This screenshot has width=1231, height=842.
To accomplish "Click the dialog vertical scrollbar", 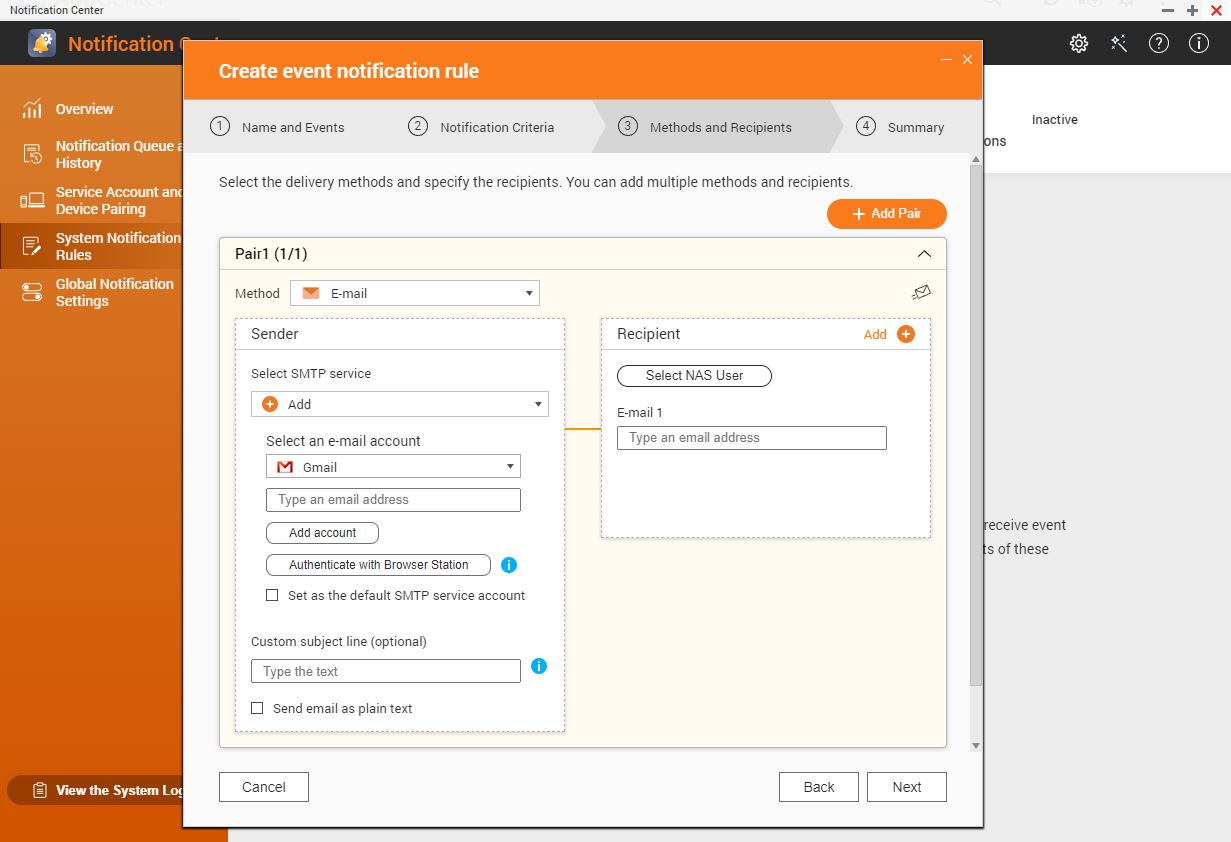I will [x=976, y=420].
